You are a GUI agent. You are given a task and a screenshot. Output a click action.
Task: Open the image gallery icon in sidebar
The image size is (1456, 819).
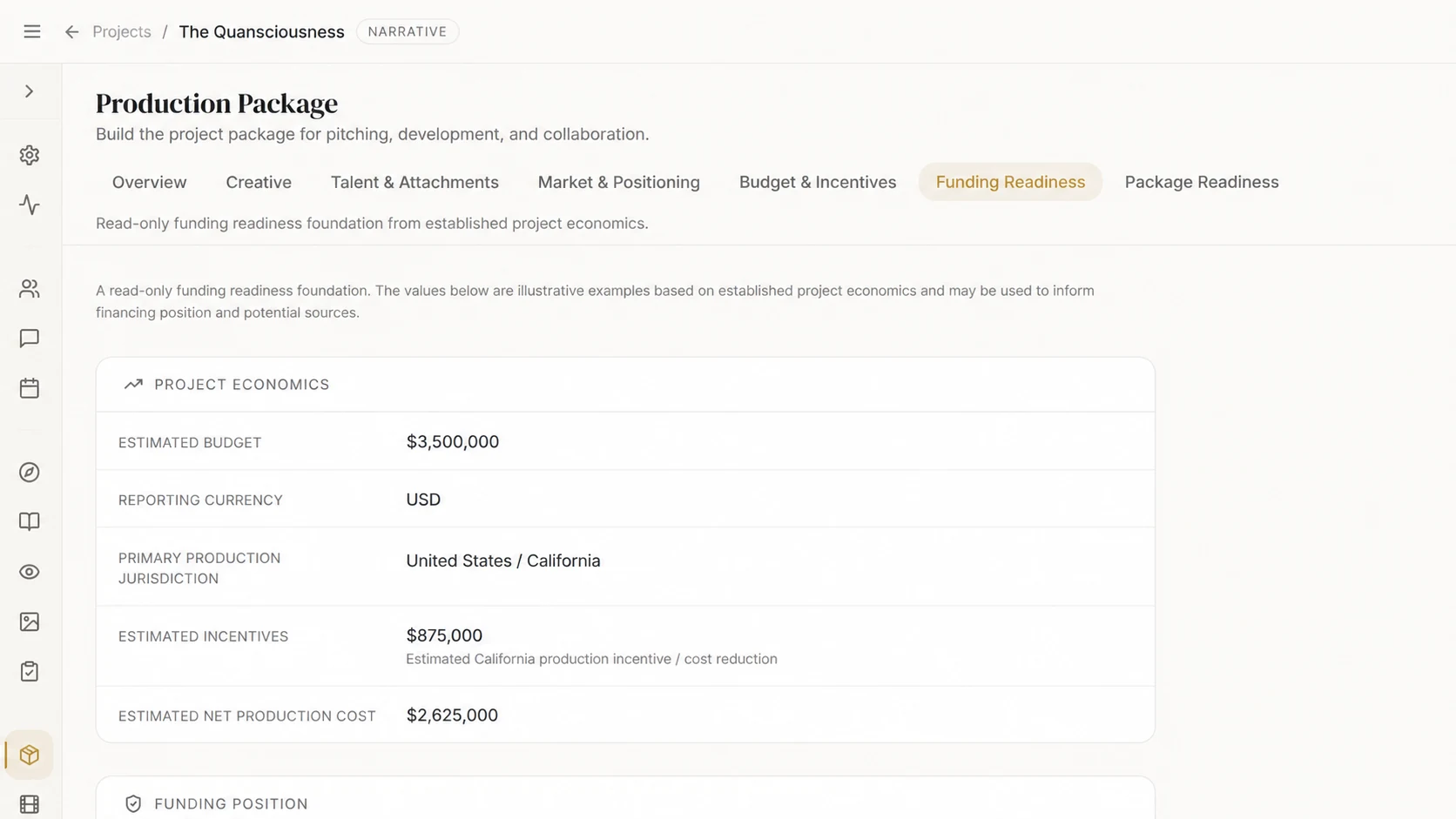(30, 621)
